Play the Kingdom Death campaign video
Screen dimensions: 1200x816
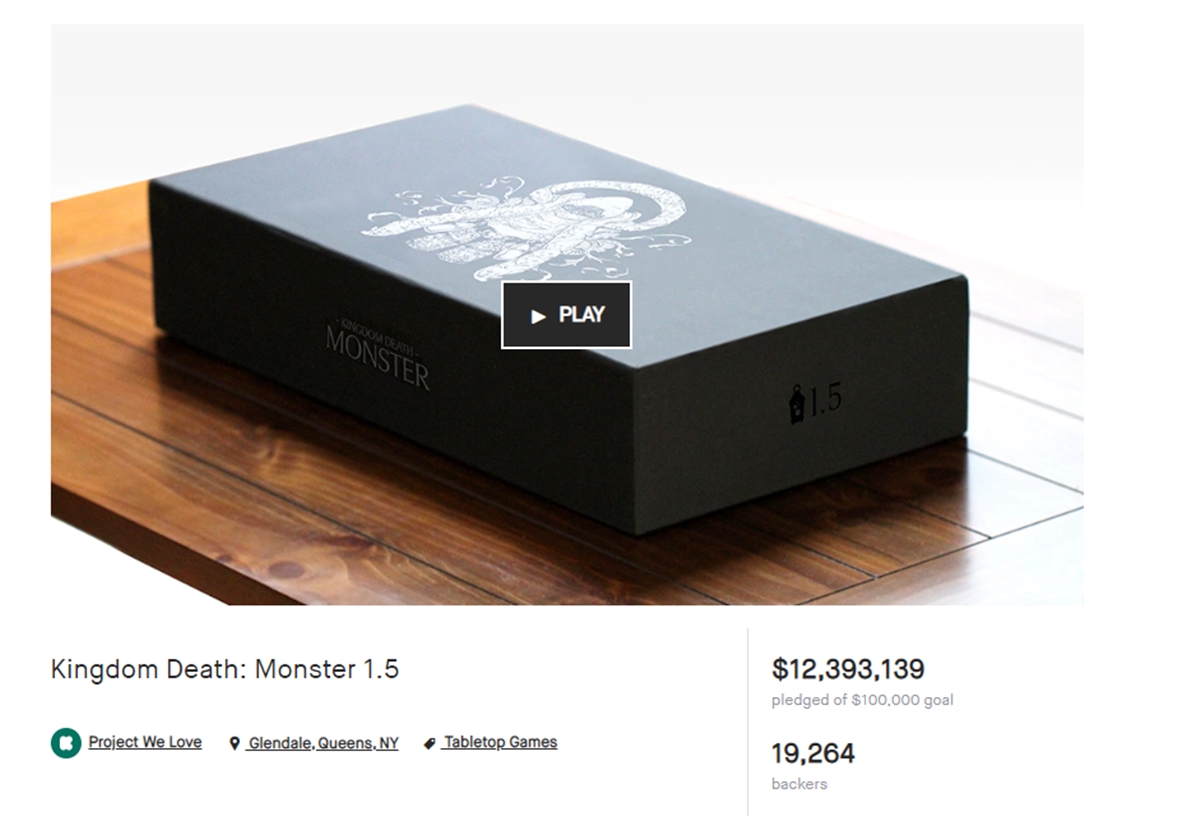pos(566,315)
